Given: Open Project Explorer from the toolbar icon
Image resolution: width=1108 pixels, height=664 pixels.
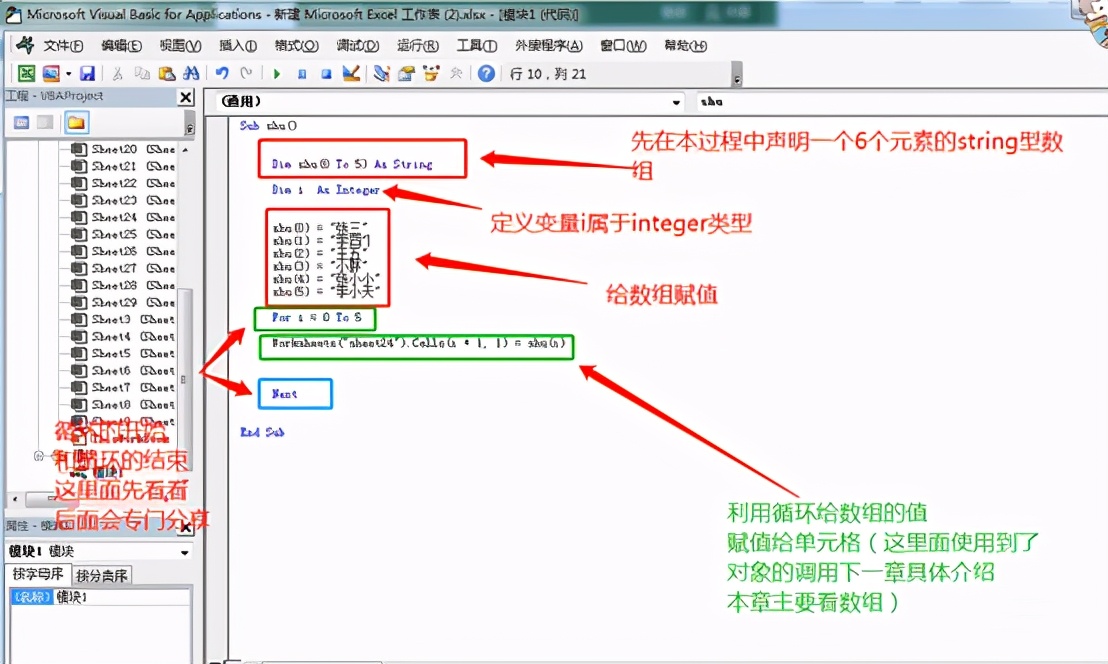Looking at the screenshot, I should tap(382, 73).
